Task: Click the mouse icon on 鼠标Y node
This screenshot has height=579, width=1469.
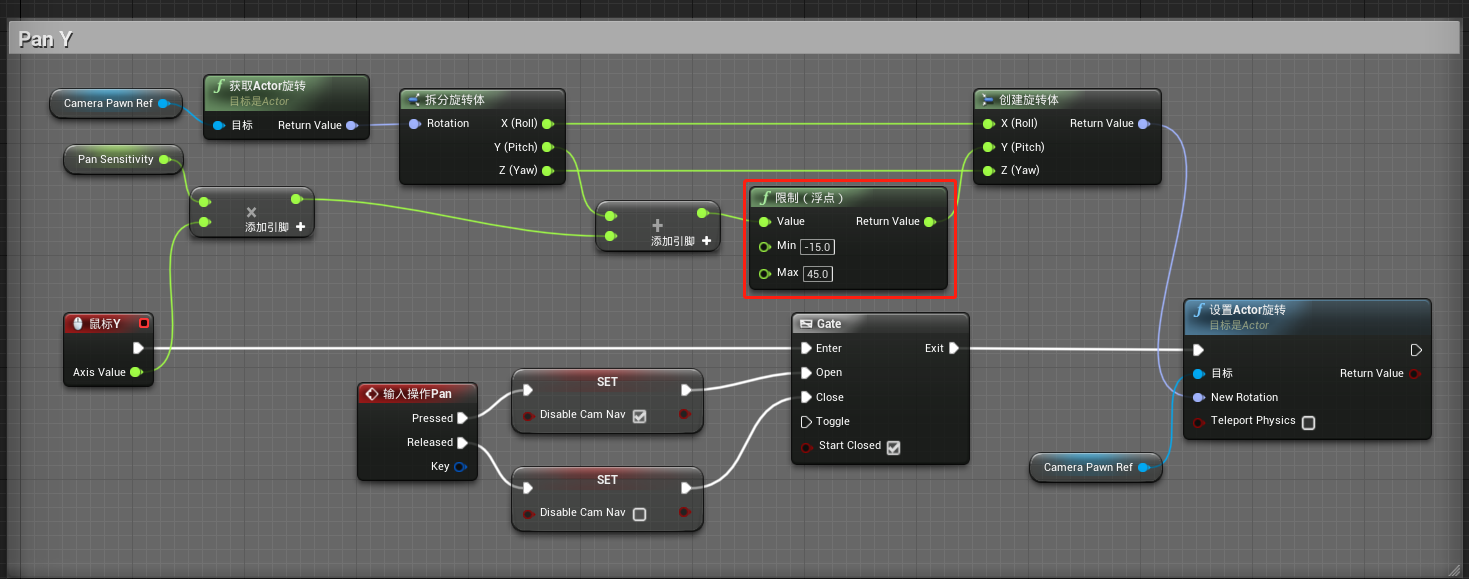Action: tap(78, 324)
